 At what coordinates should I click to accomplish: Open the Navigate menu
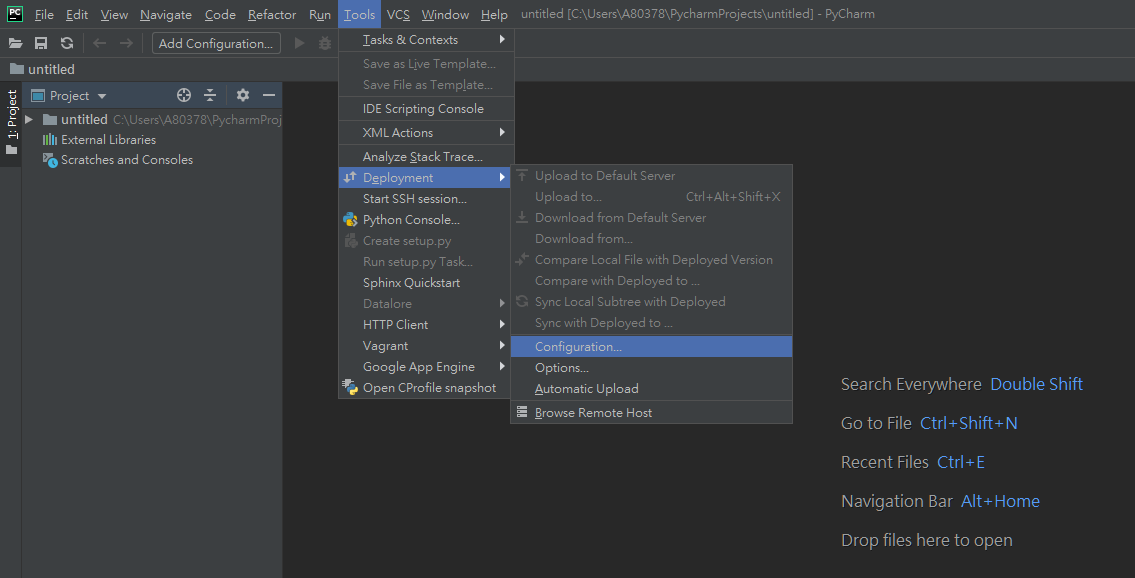[166, 14]
